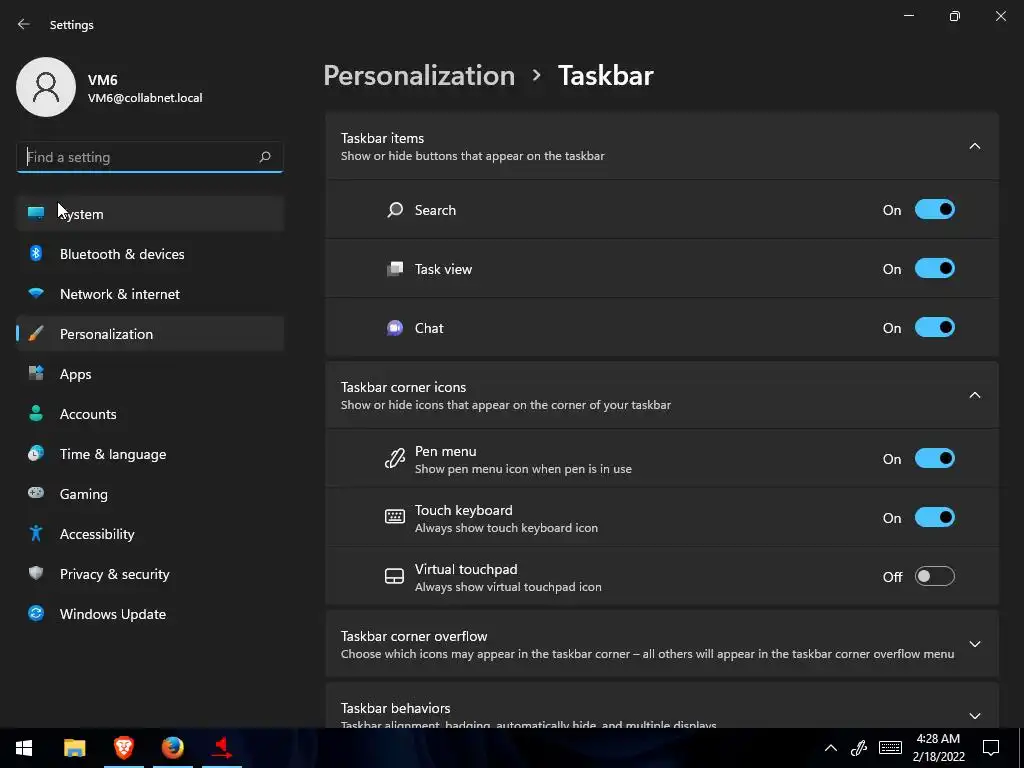This screenshot has height=768, width=1024.
Task: Select System in the sidebar
Action: coord(150,214)
